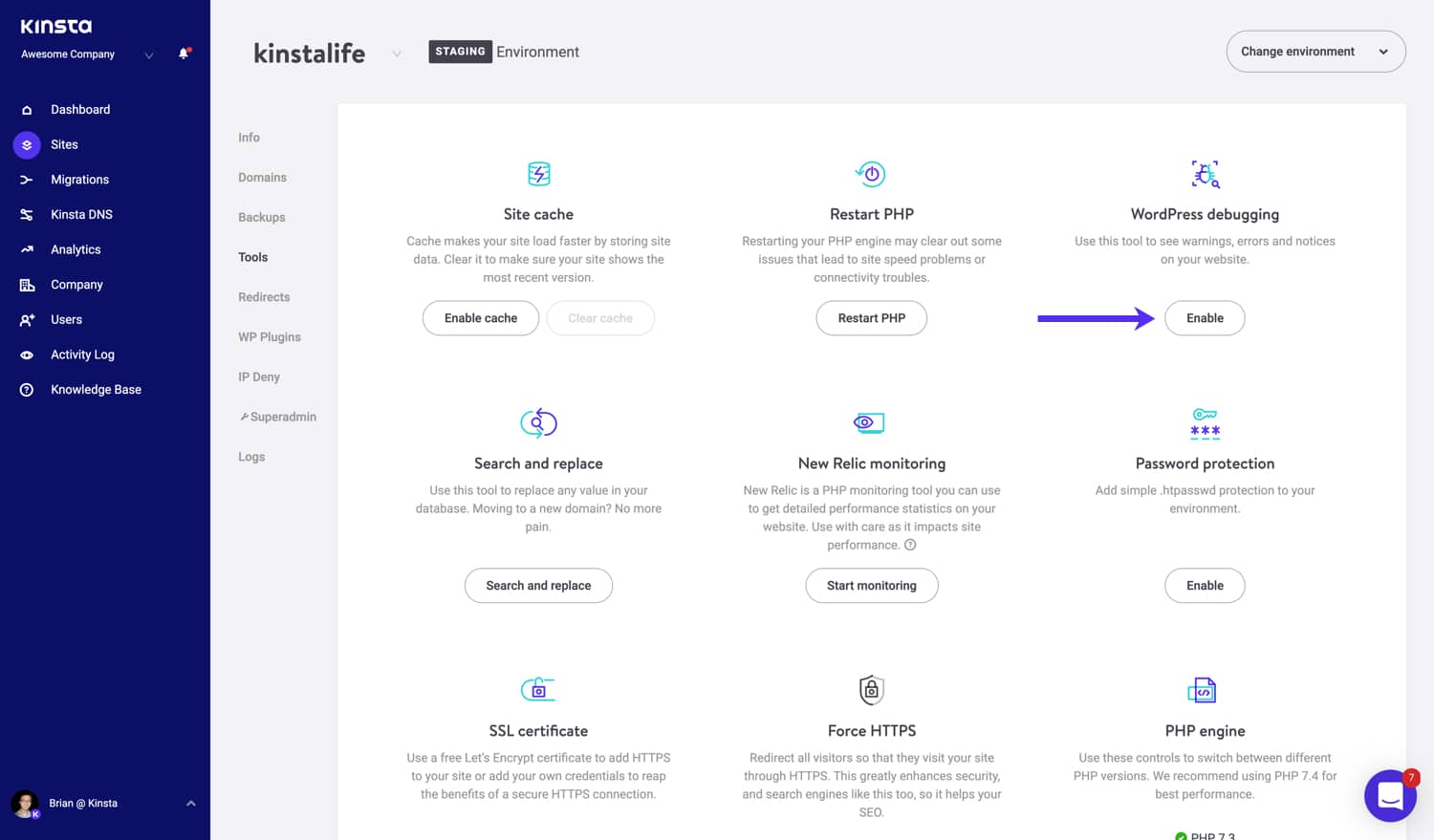Click the Company building icon

[x=27, y=285]
